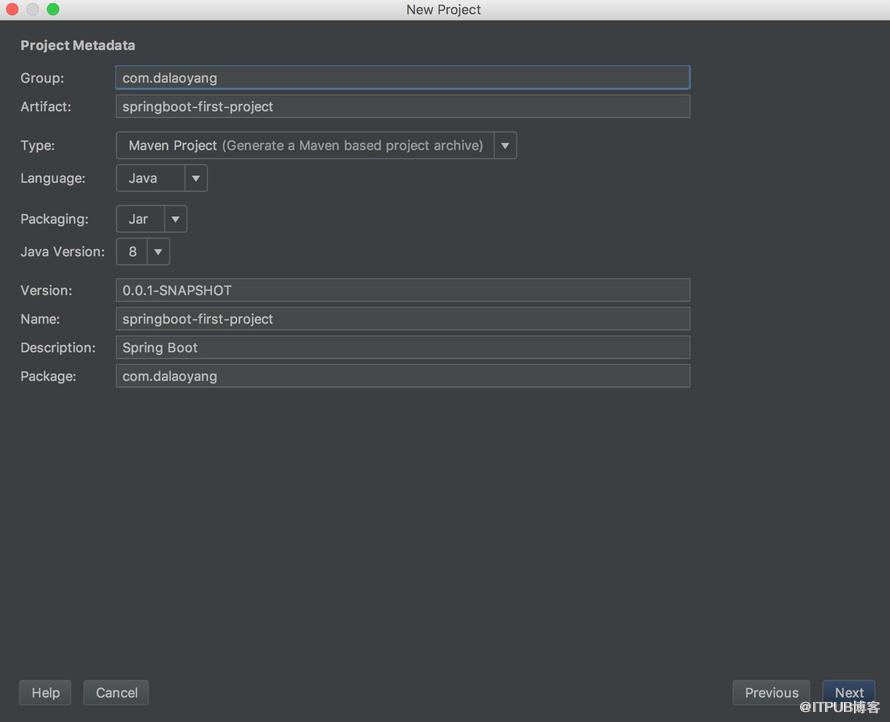The width and height of the screenshot is (890, 722).
Task: Cancel the New Project dialog
Action: click(x=116, y=692)
